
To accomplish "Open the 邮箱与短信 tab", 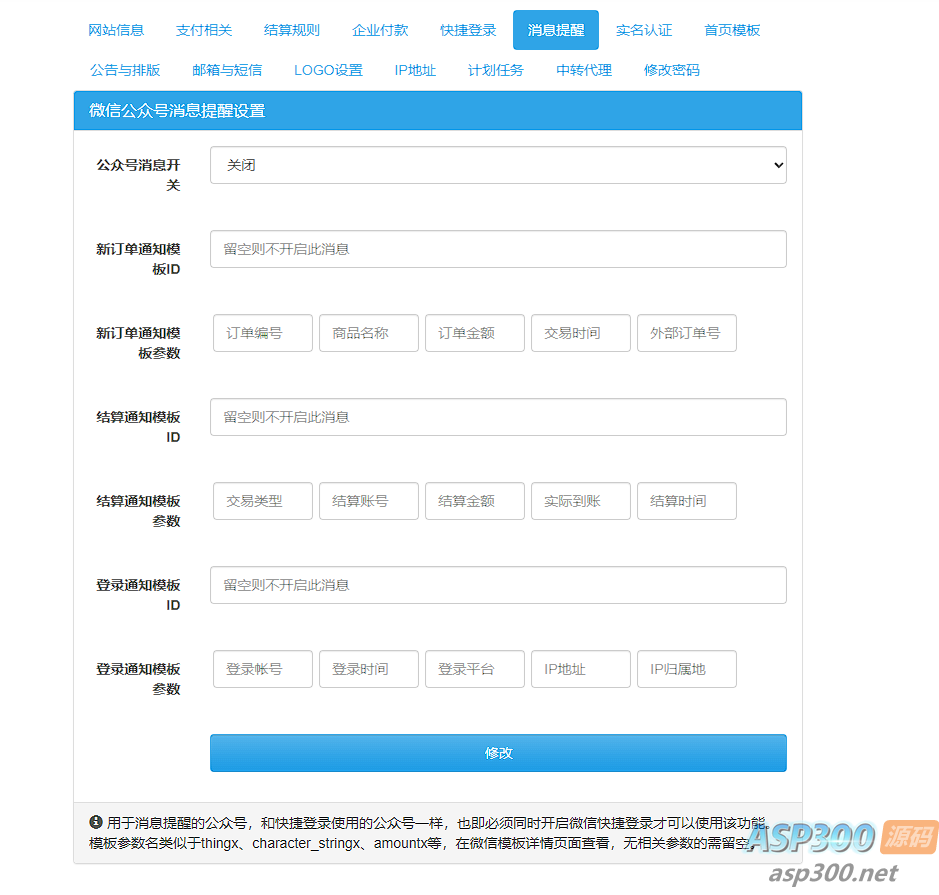I will pos(226,70).
